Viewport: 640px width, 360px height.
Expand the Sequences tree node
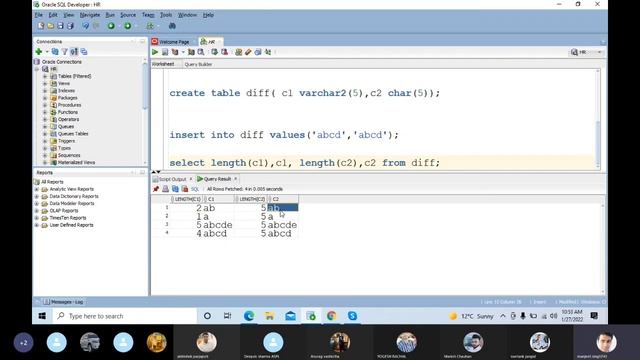click(45, 155)
